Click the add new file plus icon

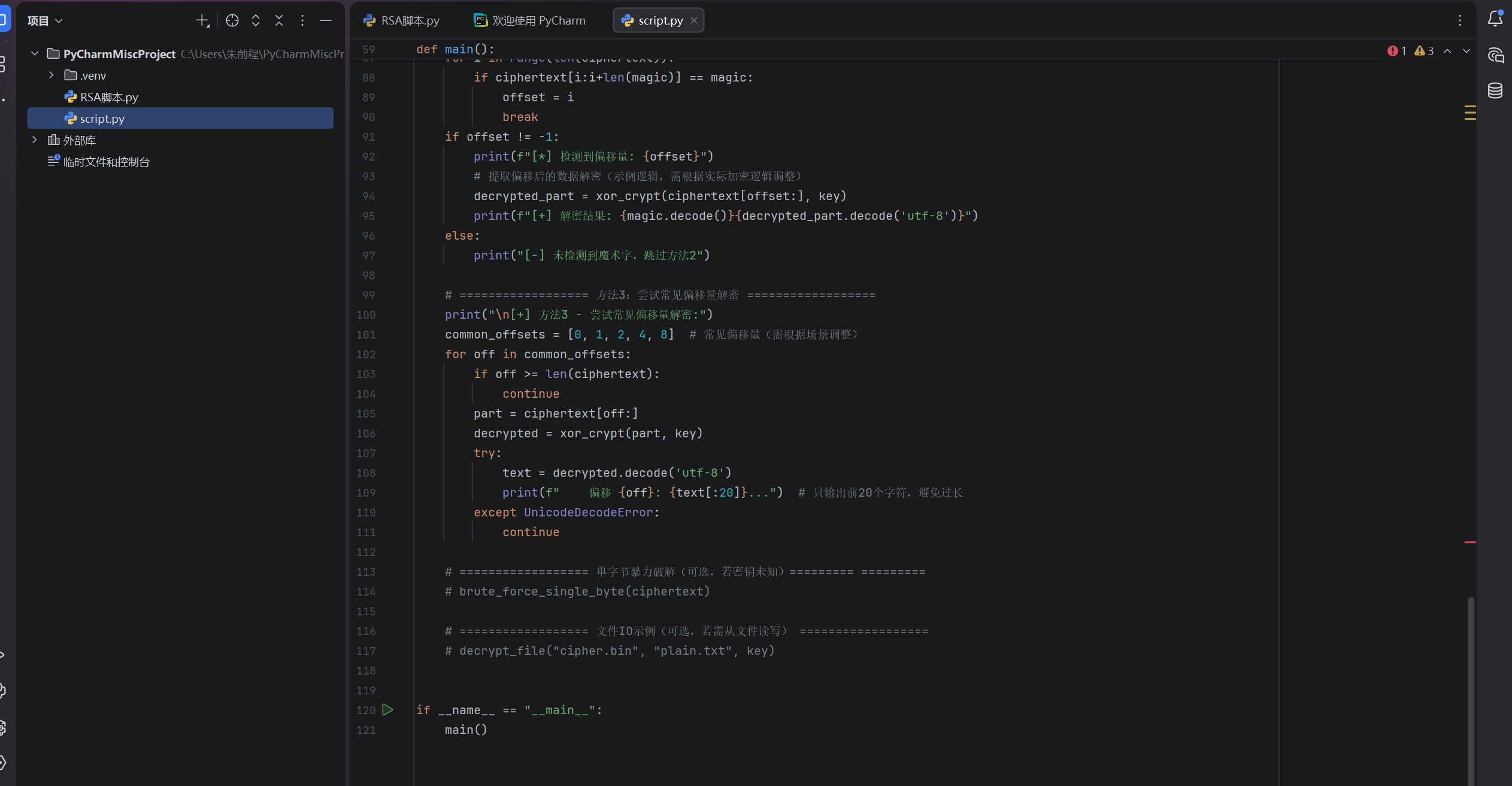(x=202, y=21)
